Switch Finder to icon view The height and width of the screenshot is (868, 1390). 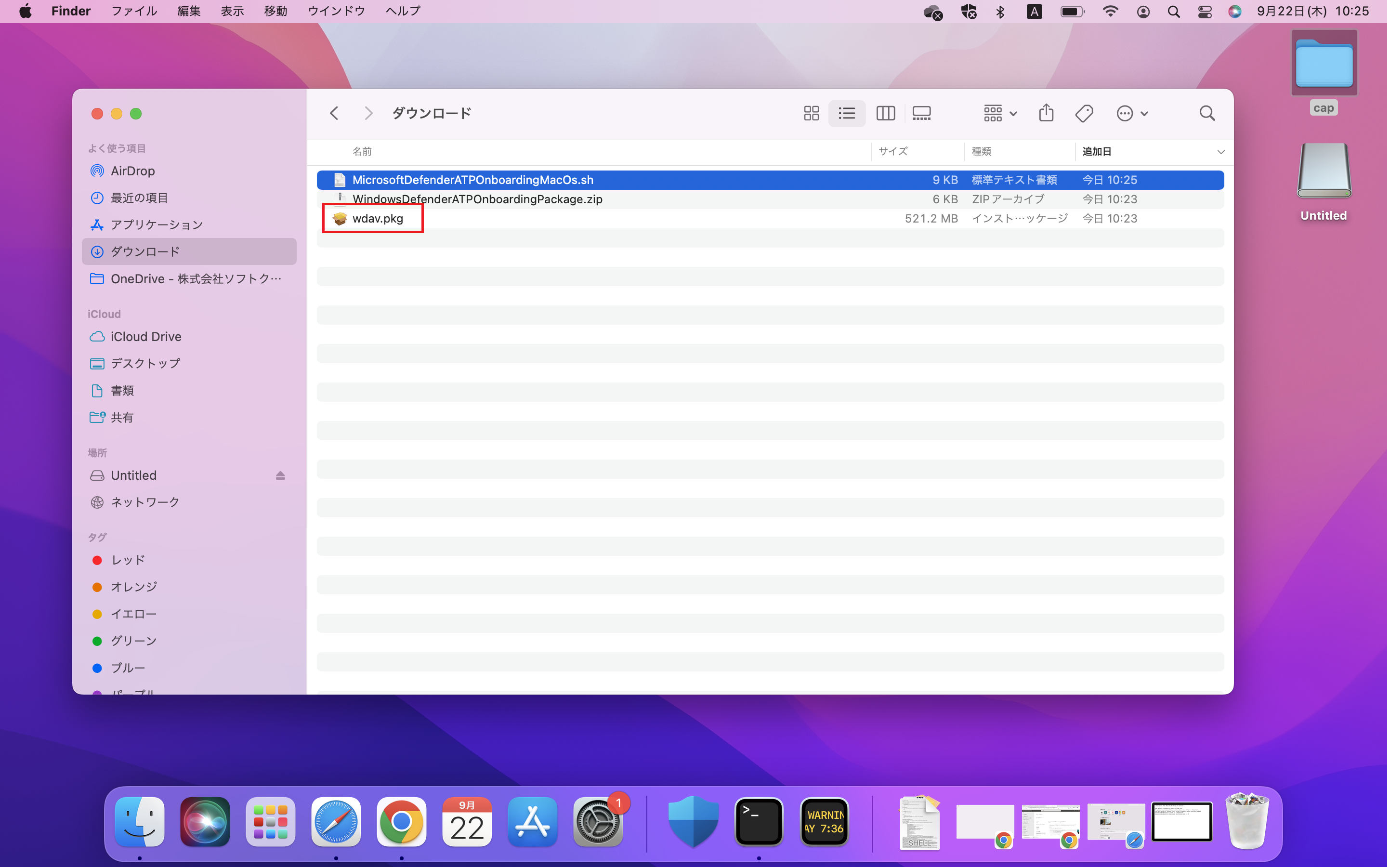(x=813, y=114)
